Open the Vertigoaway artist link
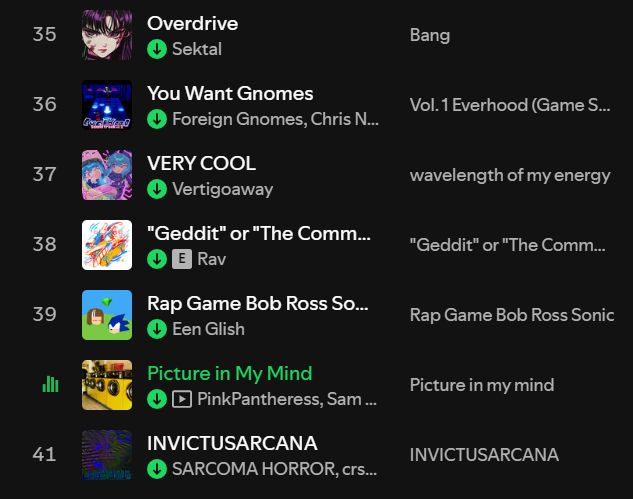The height and width of the screenshot is (499, 633). pos(222,189)
